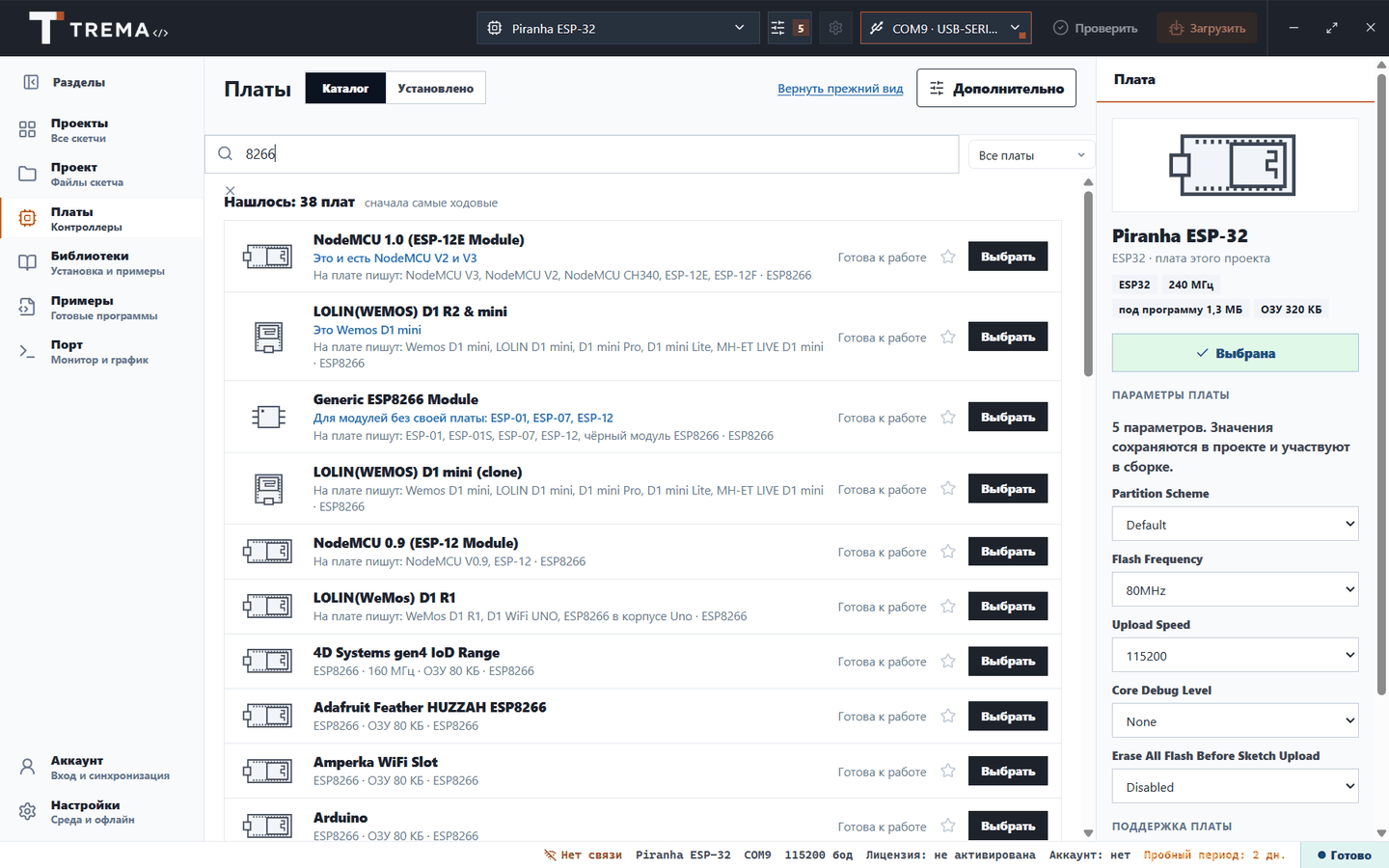This screenshot has height=868, width=1389.
Task: Click the Это Wemos D1 mini link
Action: coord(368,330)
